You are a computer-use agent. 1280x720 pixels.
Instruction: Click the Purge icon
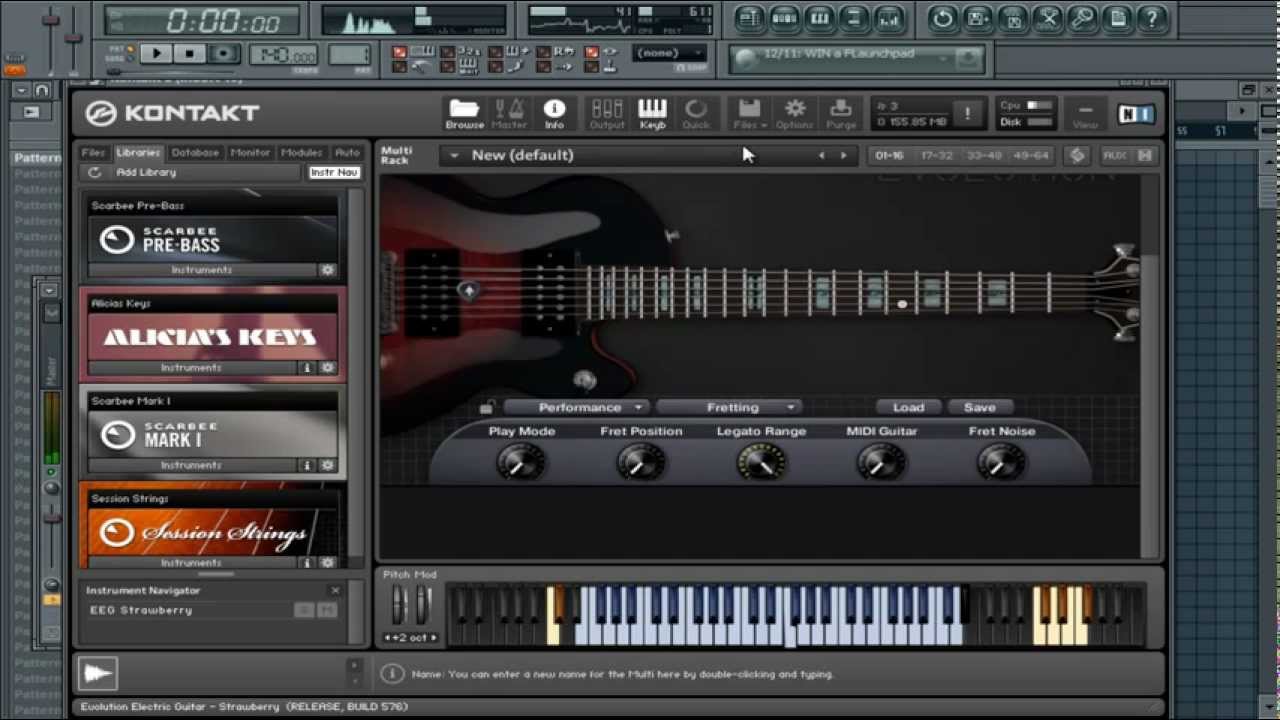tap(841, 114)
